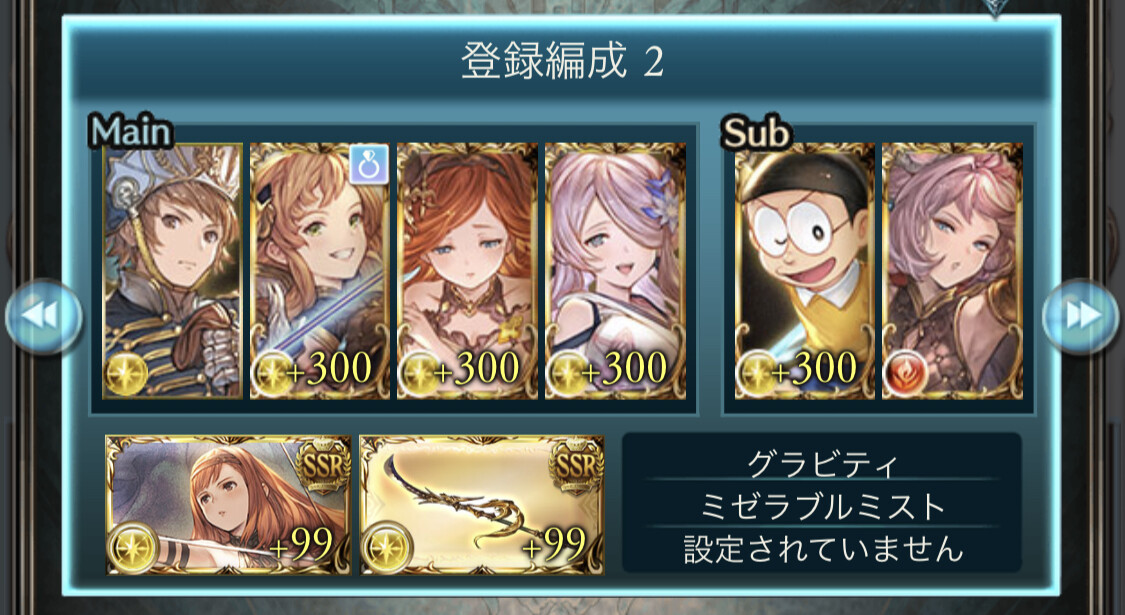Select the sub member with fire element icon

[952, 271]
